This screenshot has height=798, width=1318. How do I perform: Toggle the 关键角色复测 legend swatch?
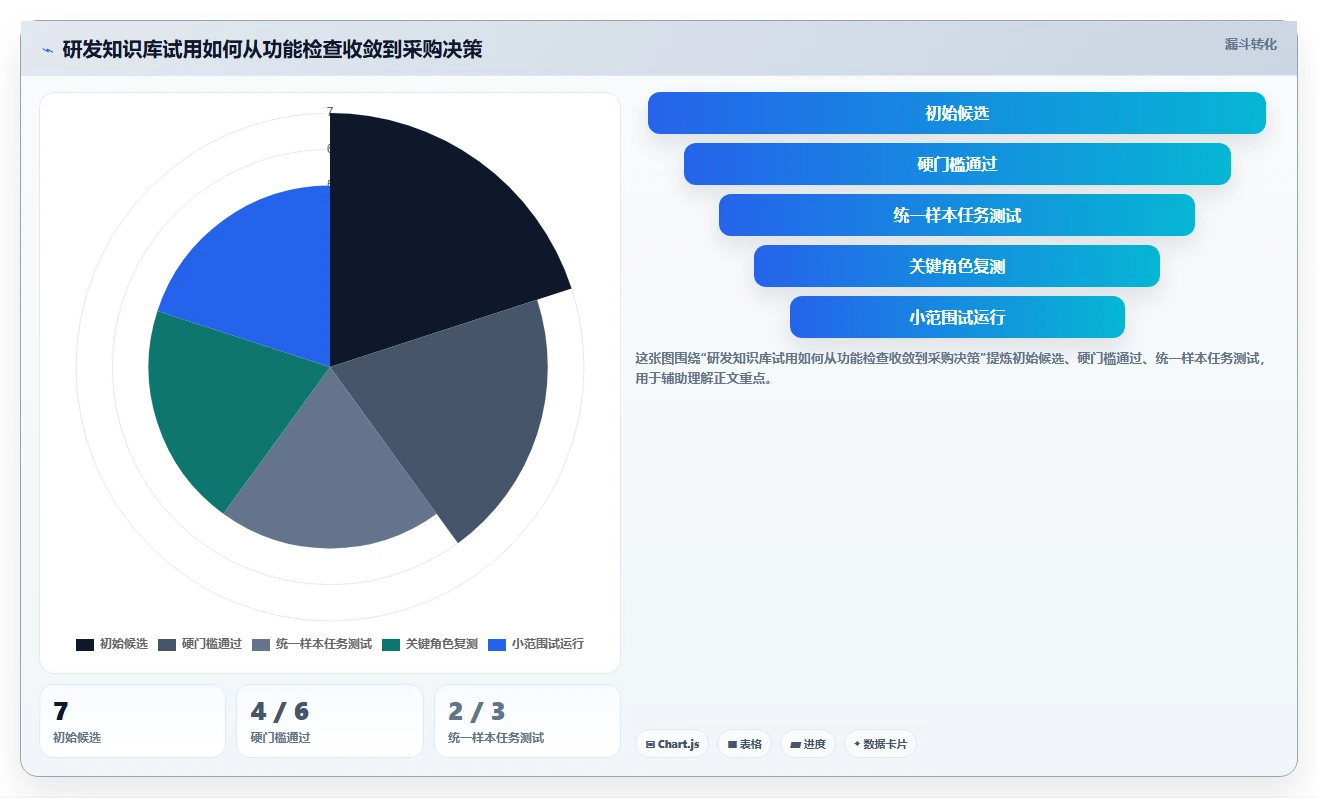pos(391,644)
